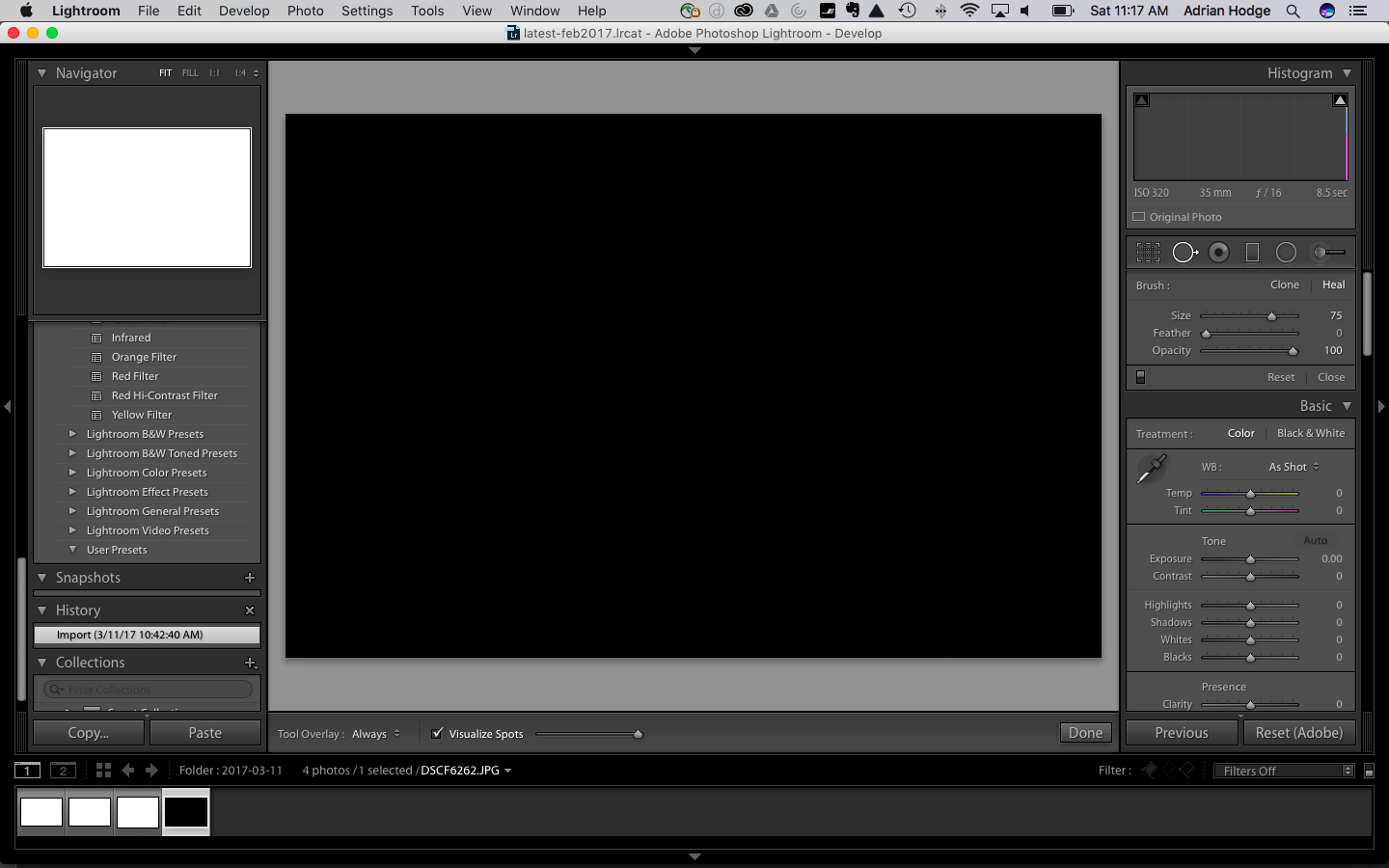Open the Radial Filter tool
1389x868 pixels.
[x=1286, y=253]
